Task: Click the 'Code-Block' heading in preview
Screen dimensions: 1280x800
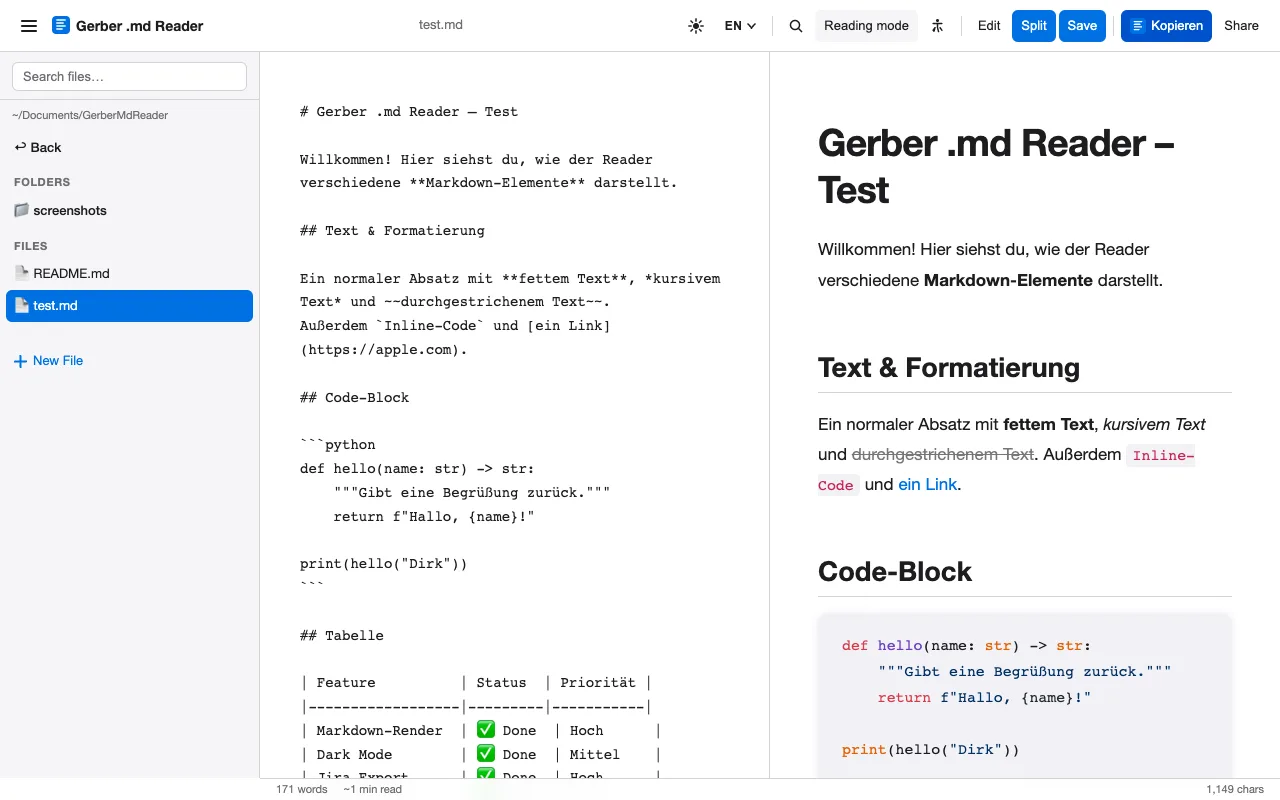Action: click(895, 571)
